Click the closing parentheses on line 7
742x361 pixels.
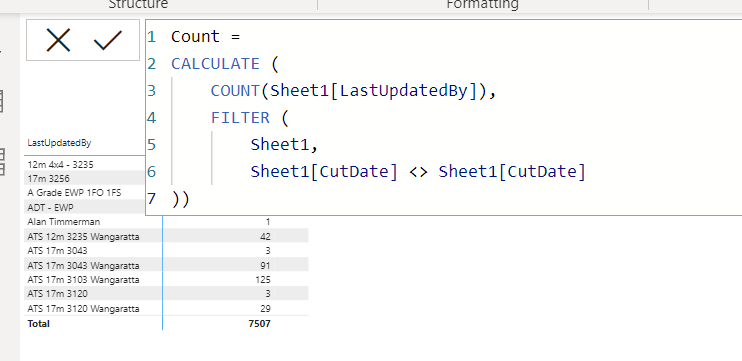pos(180,199)
